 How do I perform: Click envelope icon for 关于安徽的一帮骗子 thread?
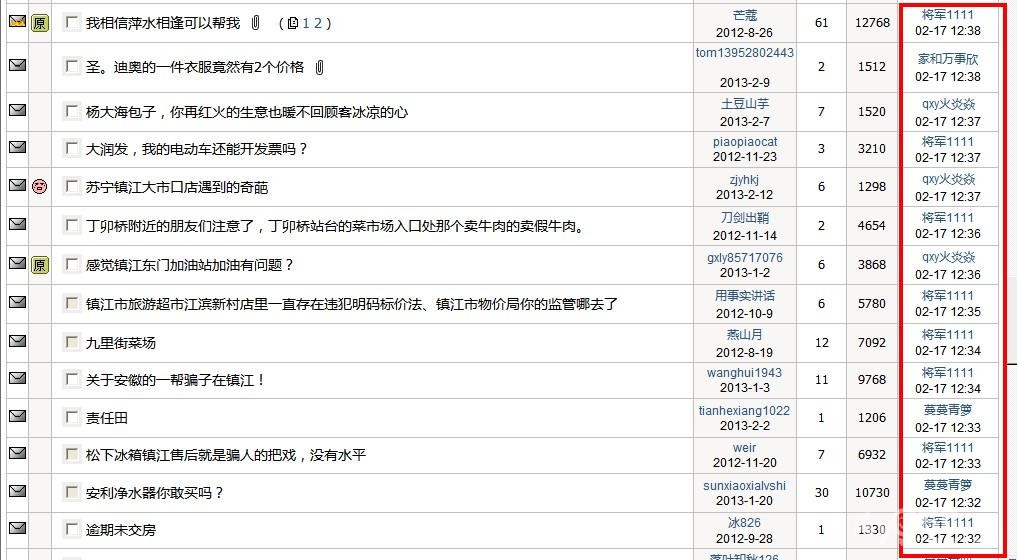18,378
